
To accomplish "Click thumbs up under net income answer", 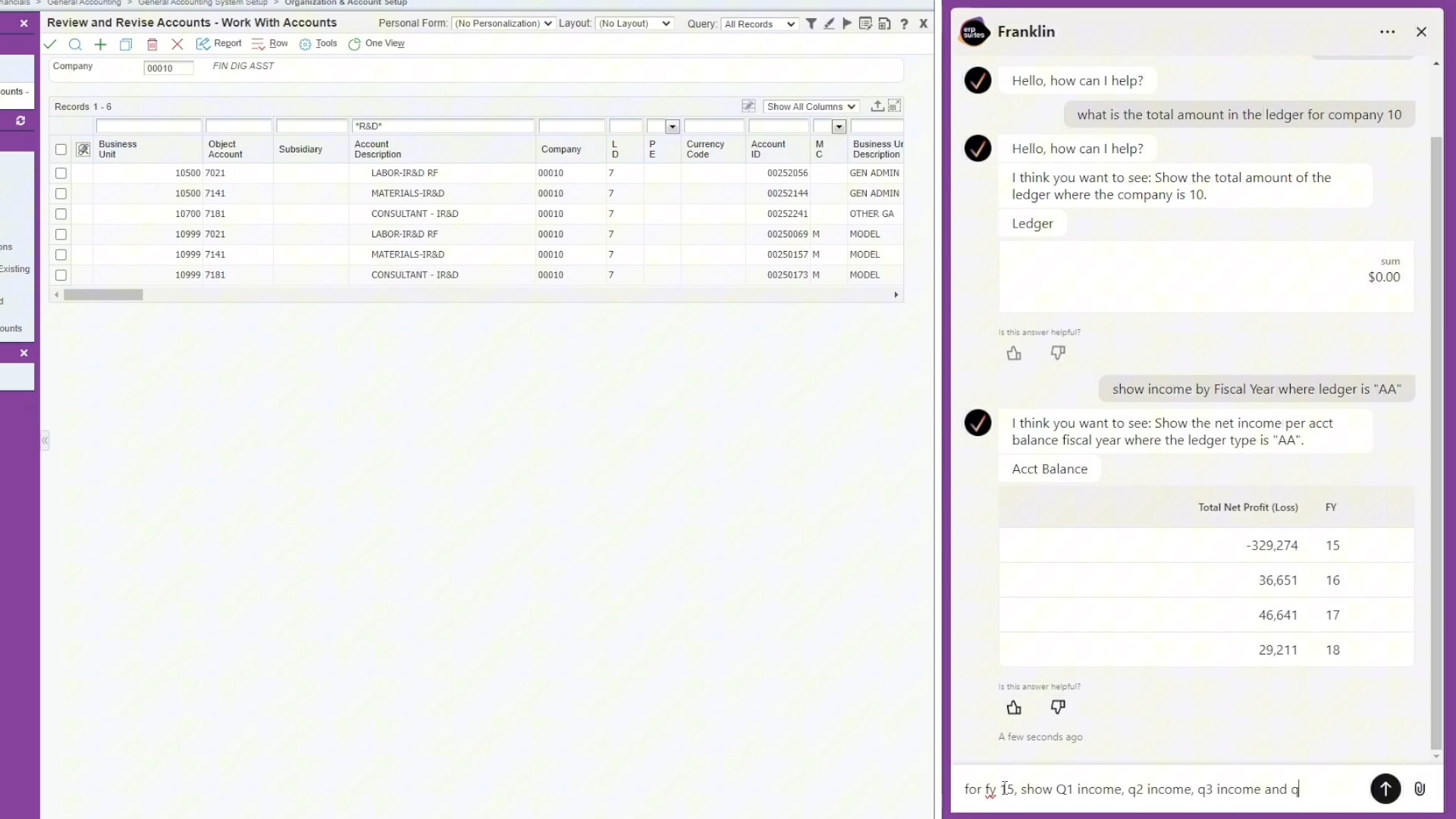I will click(x=1014, y=708).
